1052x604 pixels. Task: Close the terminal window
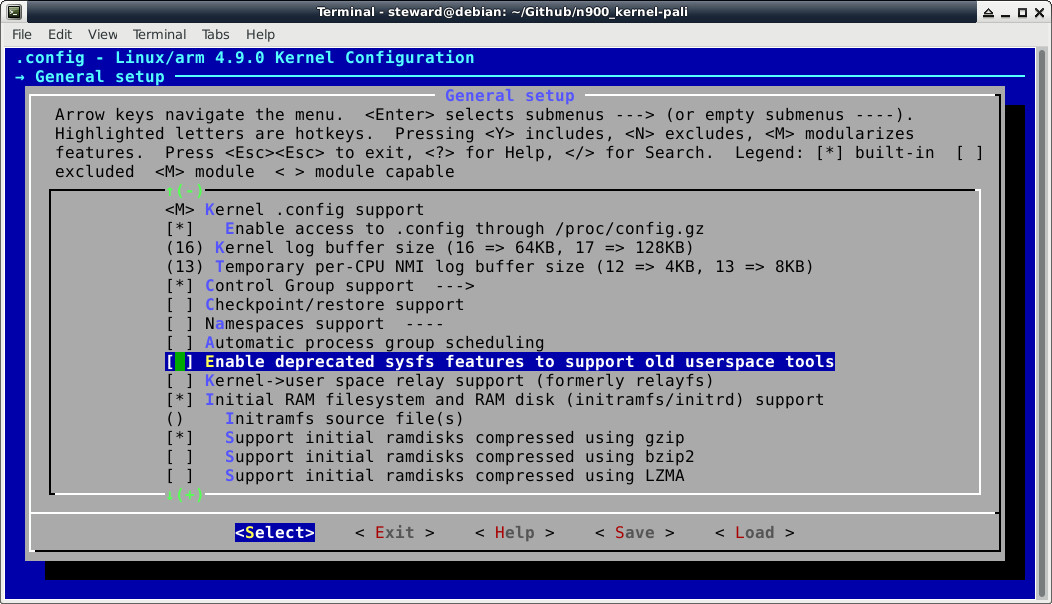coord(1039,12)
